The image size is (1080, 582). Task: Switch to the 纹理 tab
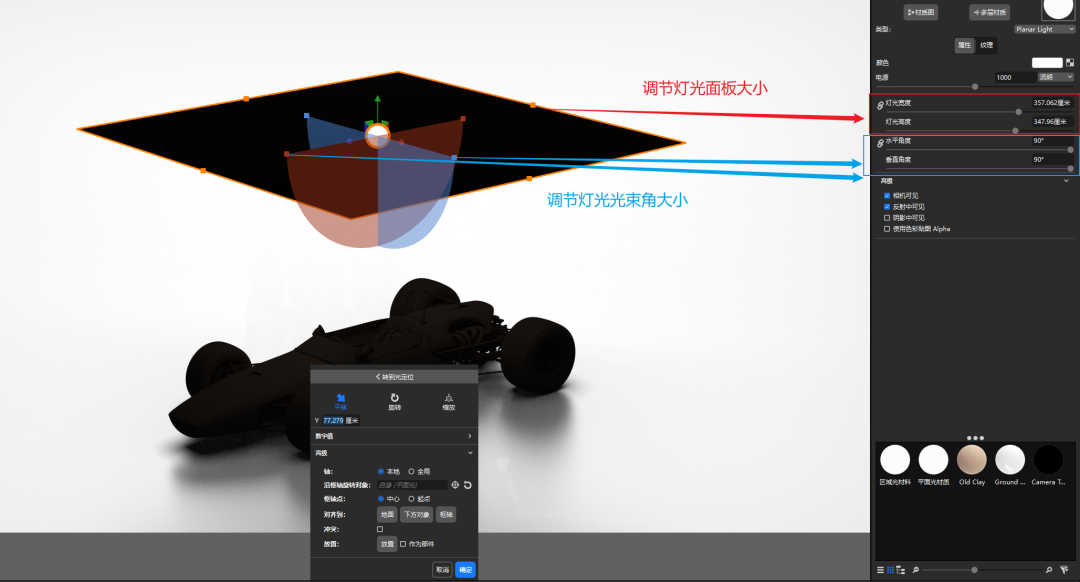[987, 45]
